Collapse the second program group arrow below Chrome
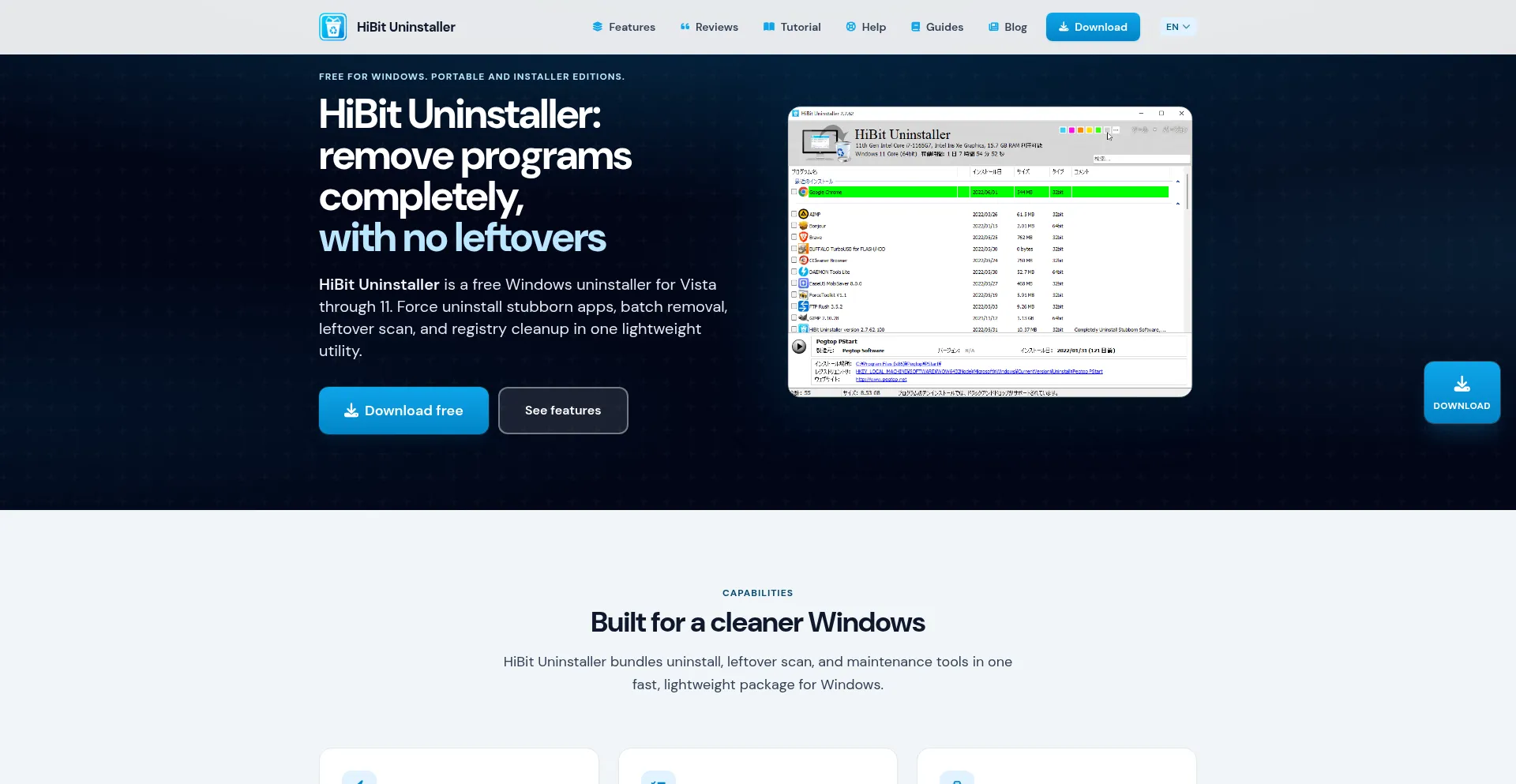Viewport: 1516px width, 784px height. (x=1177, y=204)
